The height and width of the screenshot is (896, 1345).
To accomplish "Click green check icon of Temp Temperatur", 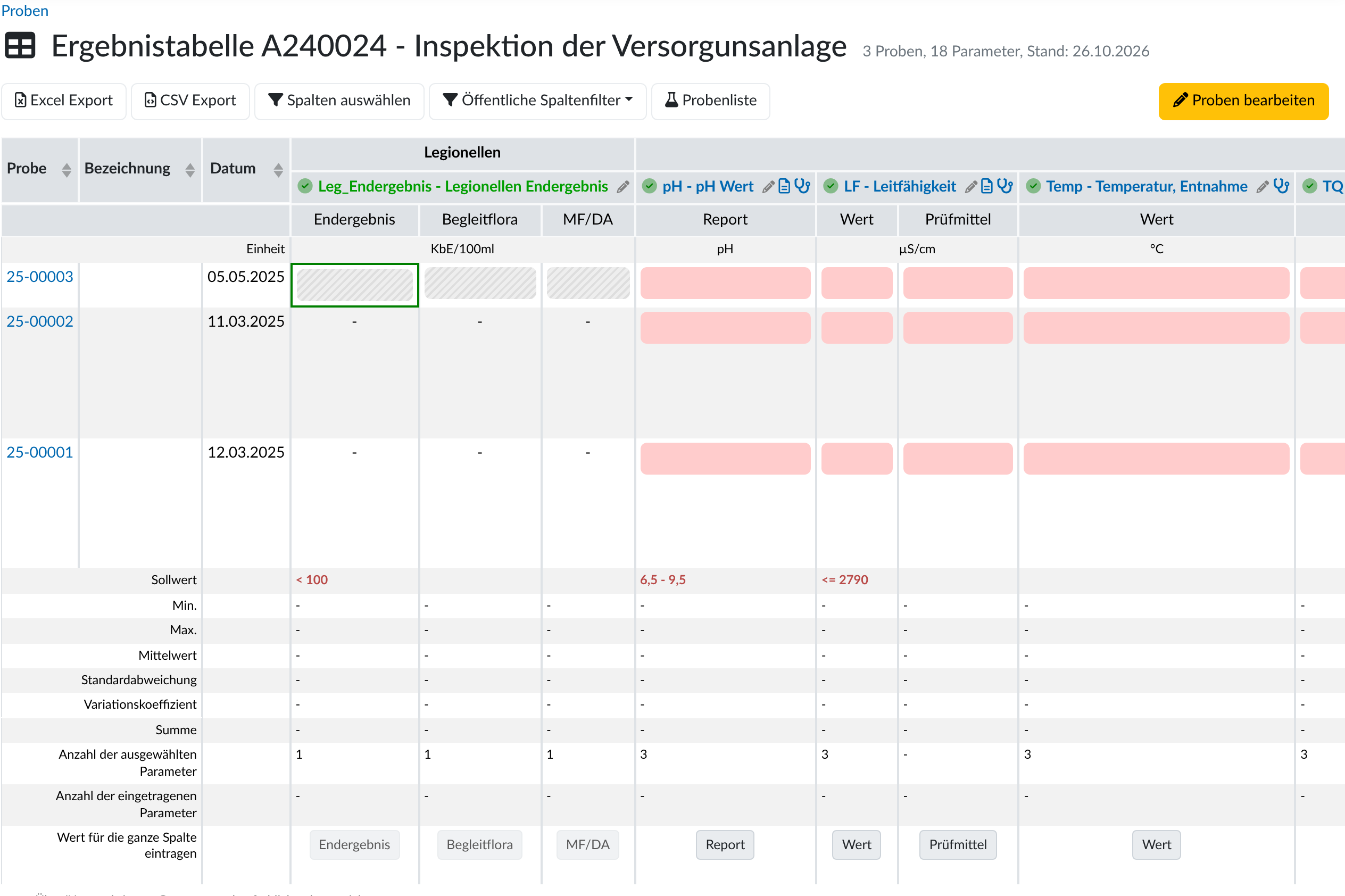I will (1034, 186).
